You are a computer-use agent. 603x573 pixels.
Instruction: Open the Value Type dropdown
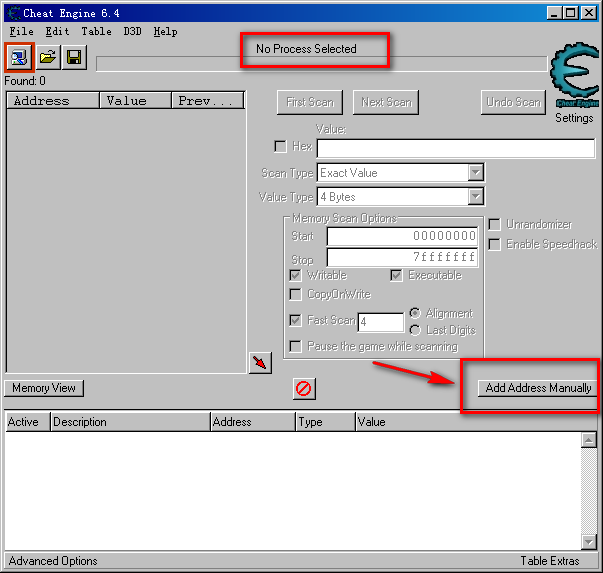[476, 197]
